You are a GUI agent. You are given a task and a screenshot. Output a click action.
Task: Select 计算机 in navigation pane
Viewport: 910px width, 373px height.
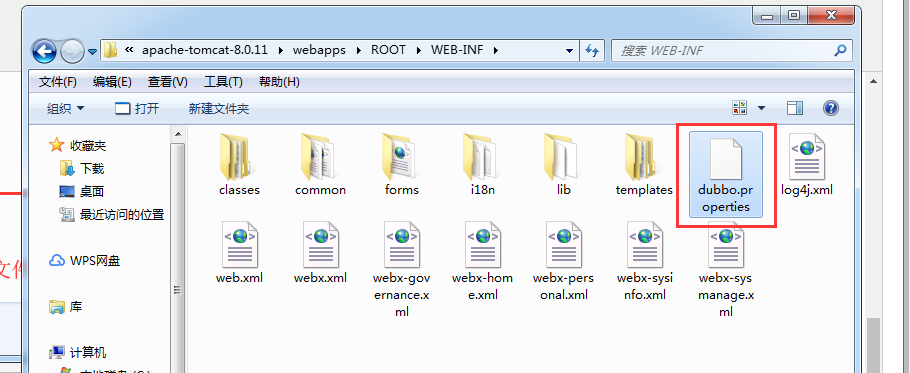coord(78,353)
